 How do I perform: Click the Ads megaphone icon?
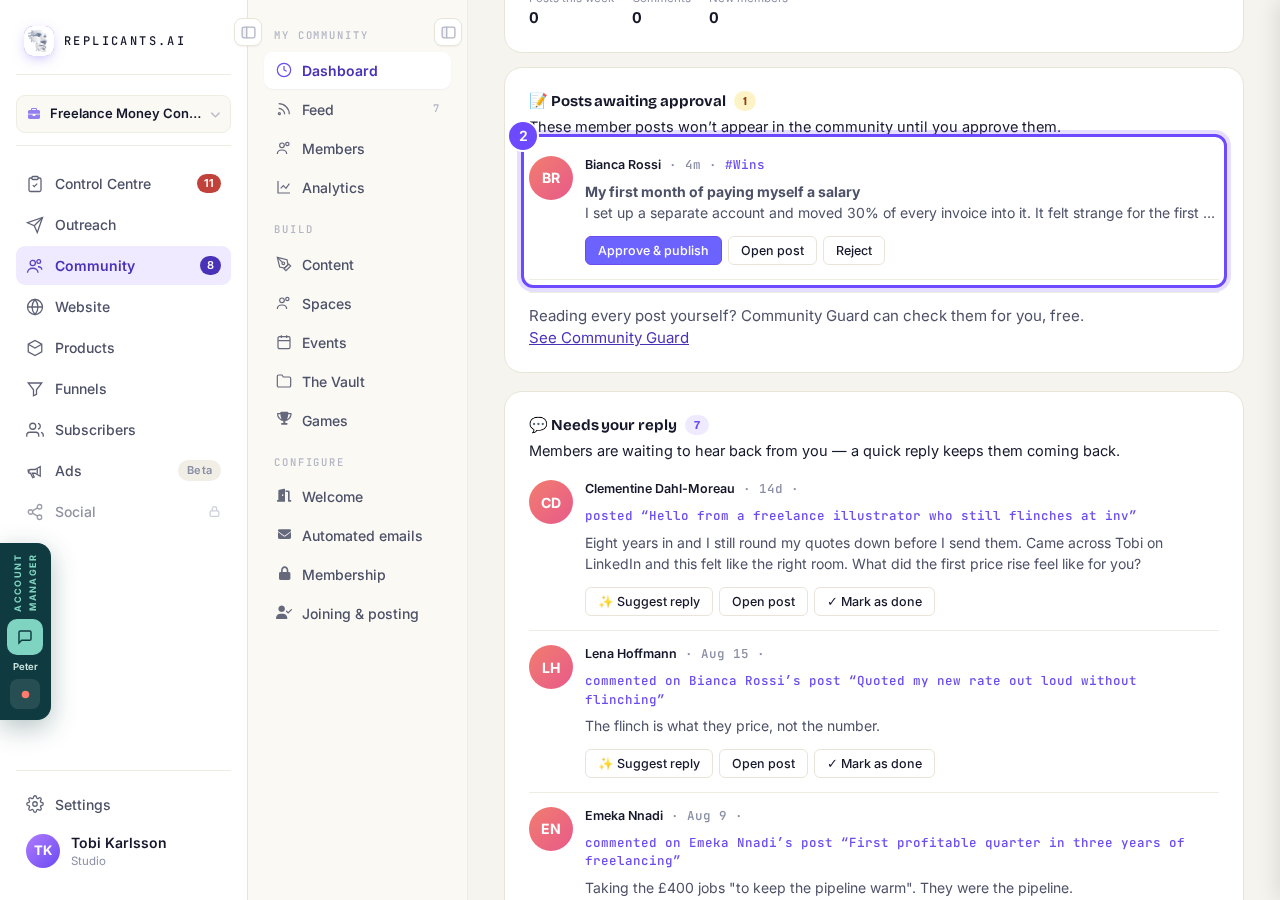tap(35, 471)
